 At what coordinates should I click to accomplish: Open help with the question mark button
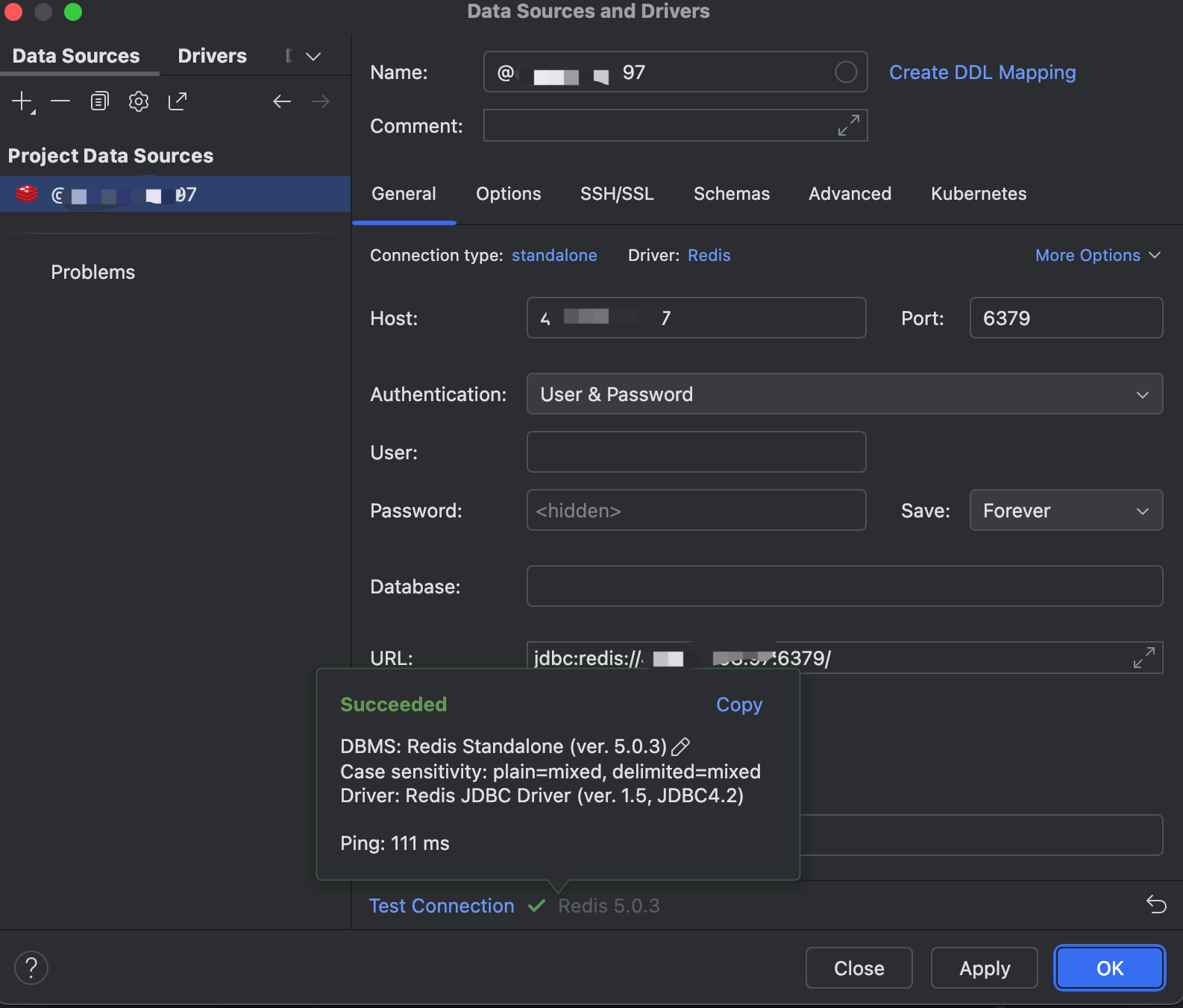click(x=31, y=968)
